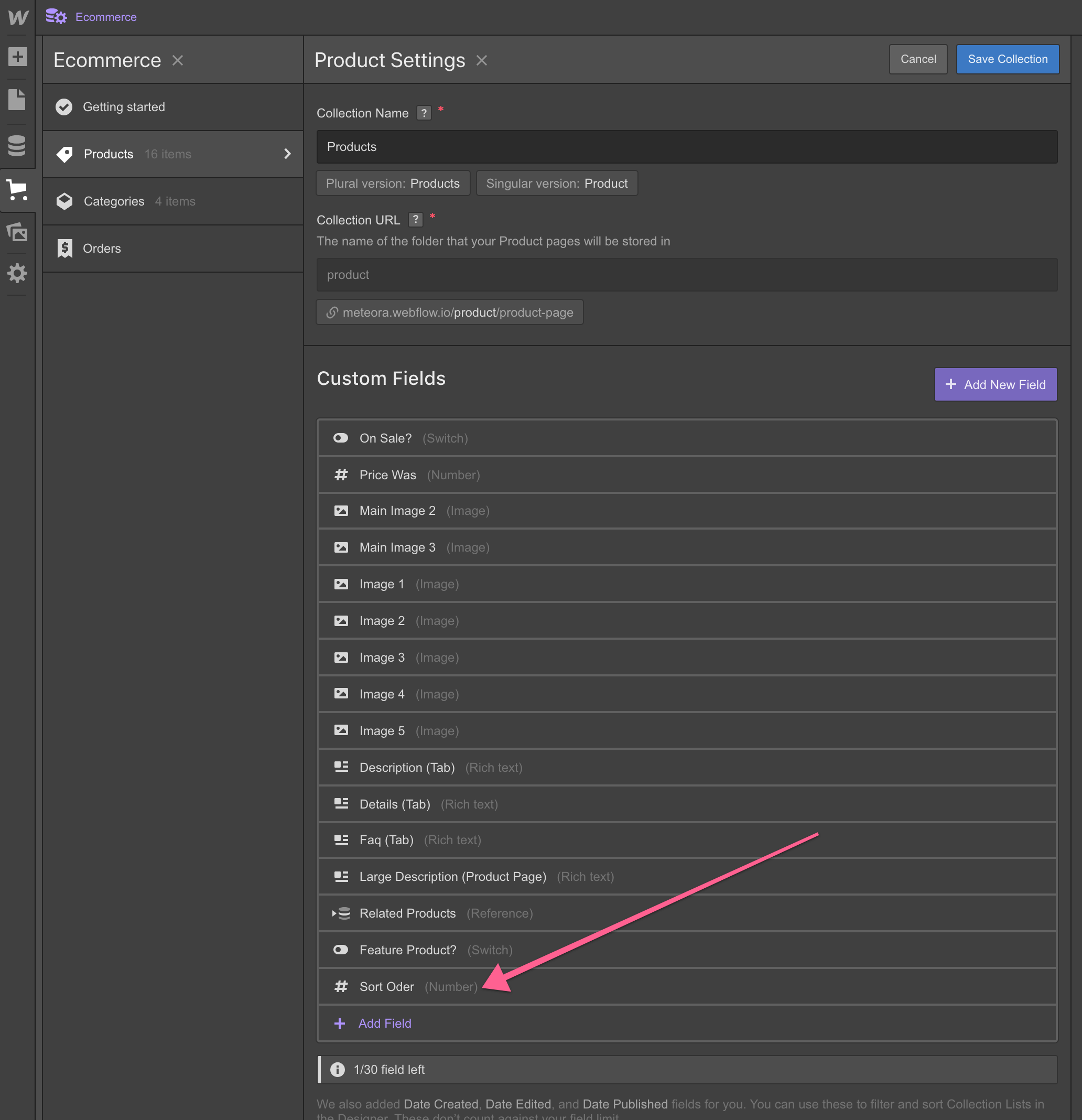Expand the Related Products reference field
The image size is (1082, 1120).
click(335, 913)
